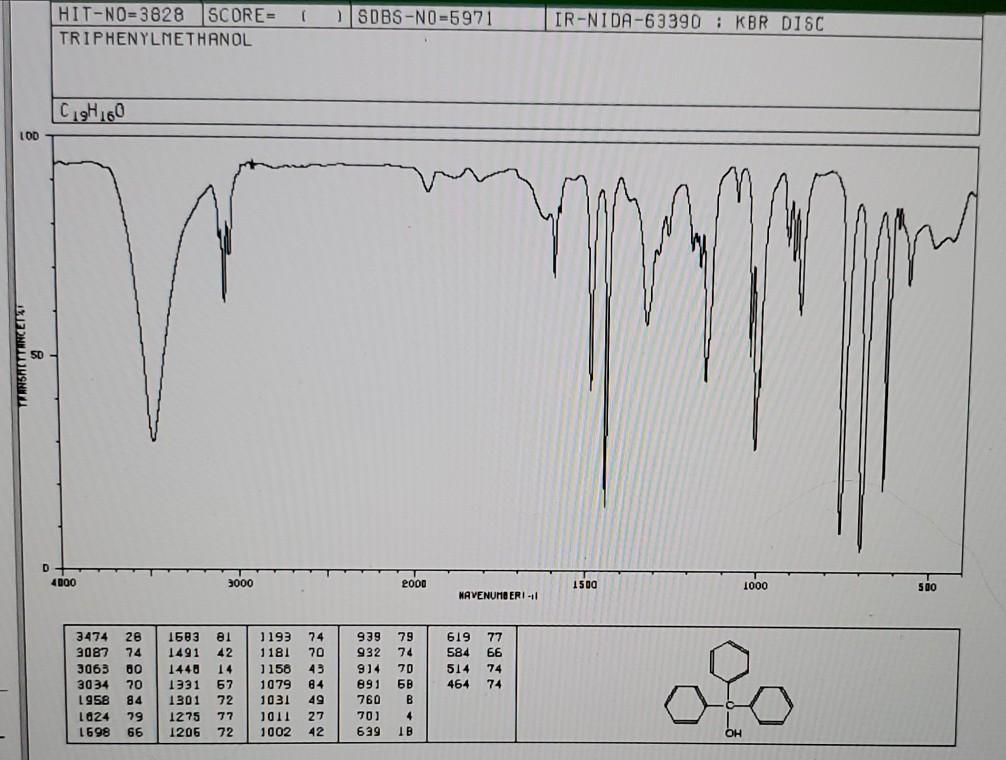Select the 701 entry in peak table
This screenshot has height=760, width=1006.
(385, 716)
